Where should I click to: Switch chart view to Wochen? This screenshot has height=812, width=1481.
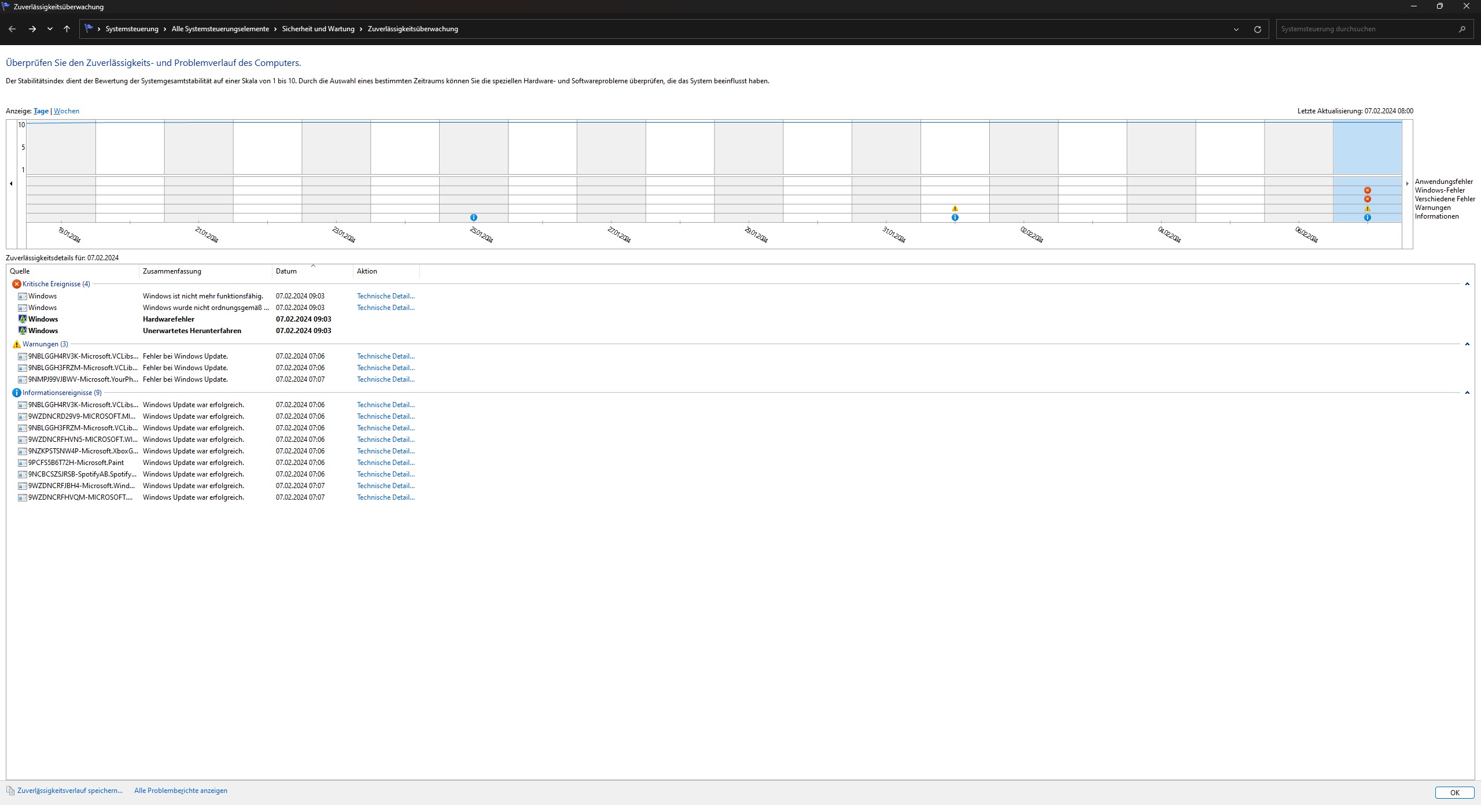pyautogui.click(x=67, y=111)
